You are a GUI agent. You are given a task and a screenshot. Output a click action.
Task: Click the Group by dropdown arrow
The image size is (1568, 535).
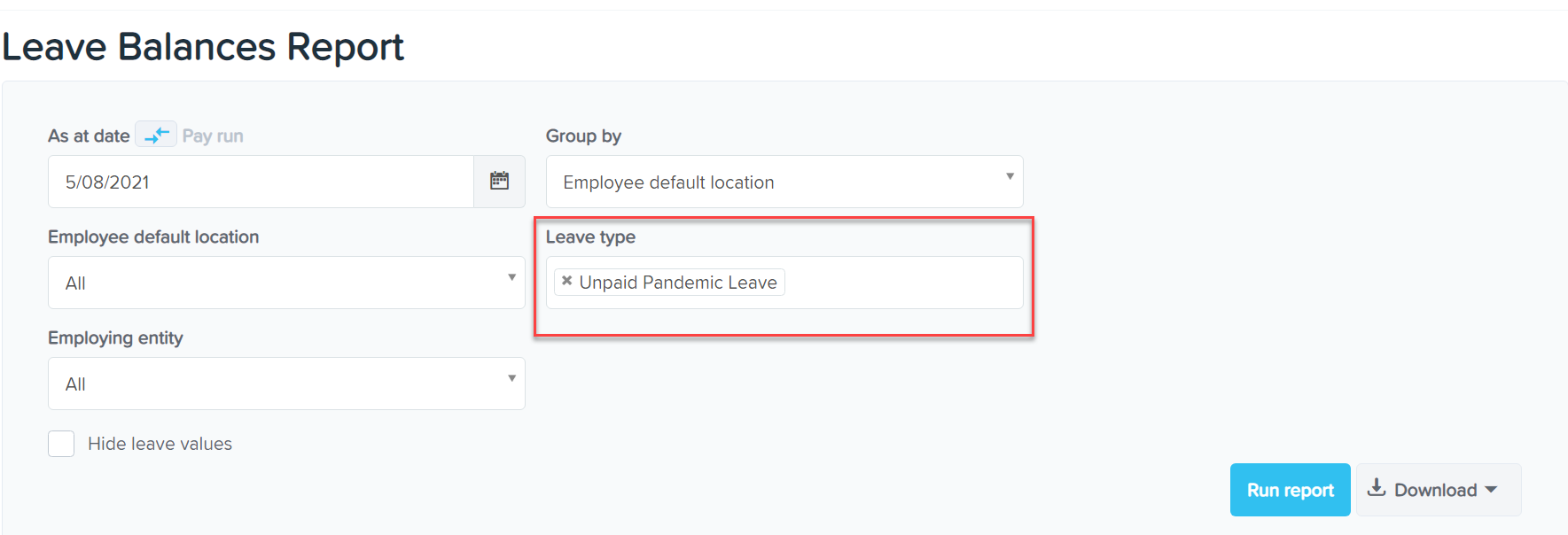click(x=1010, y=177)
